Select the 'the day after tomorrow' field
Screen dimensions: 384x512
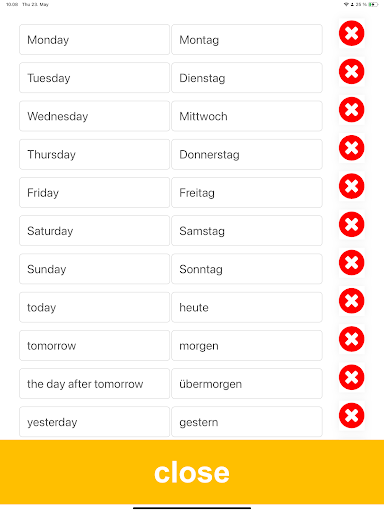94,384
